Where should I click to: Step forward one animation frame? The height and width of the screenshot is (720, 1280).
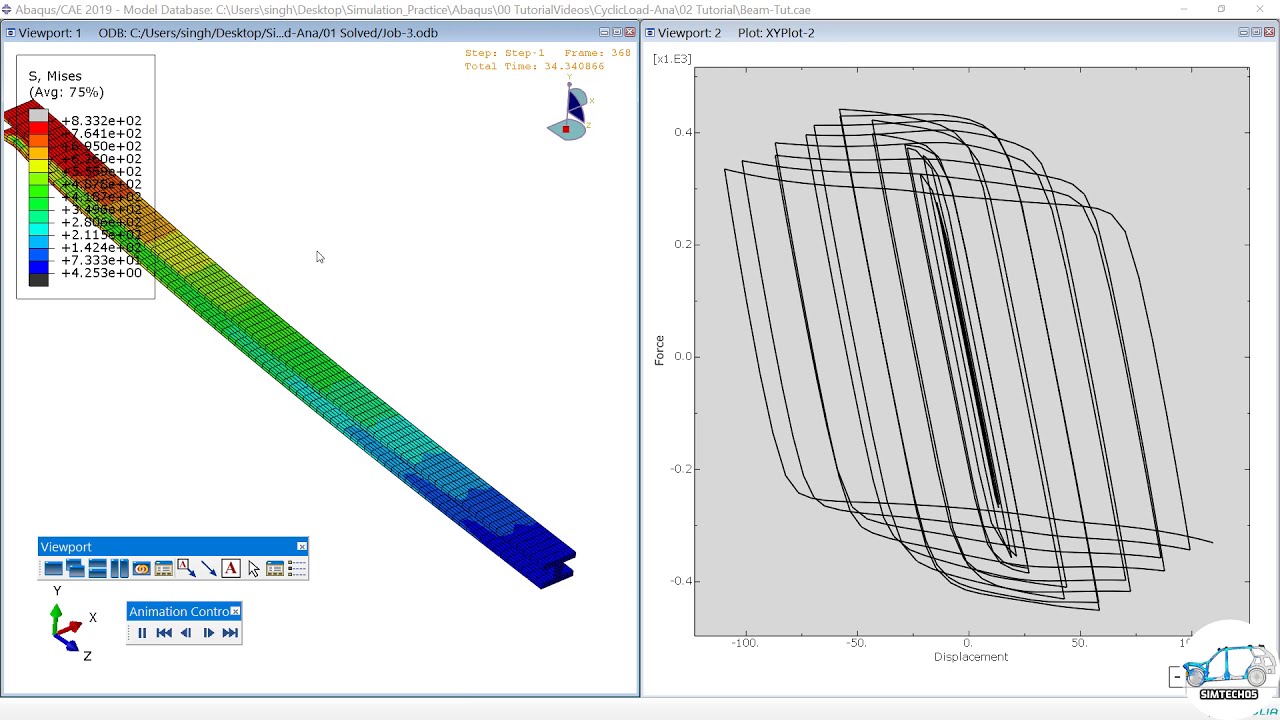point(208,633)
